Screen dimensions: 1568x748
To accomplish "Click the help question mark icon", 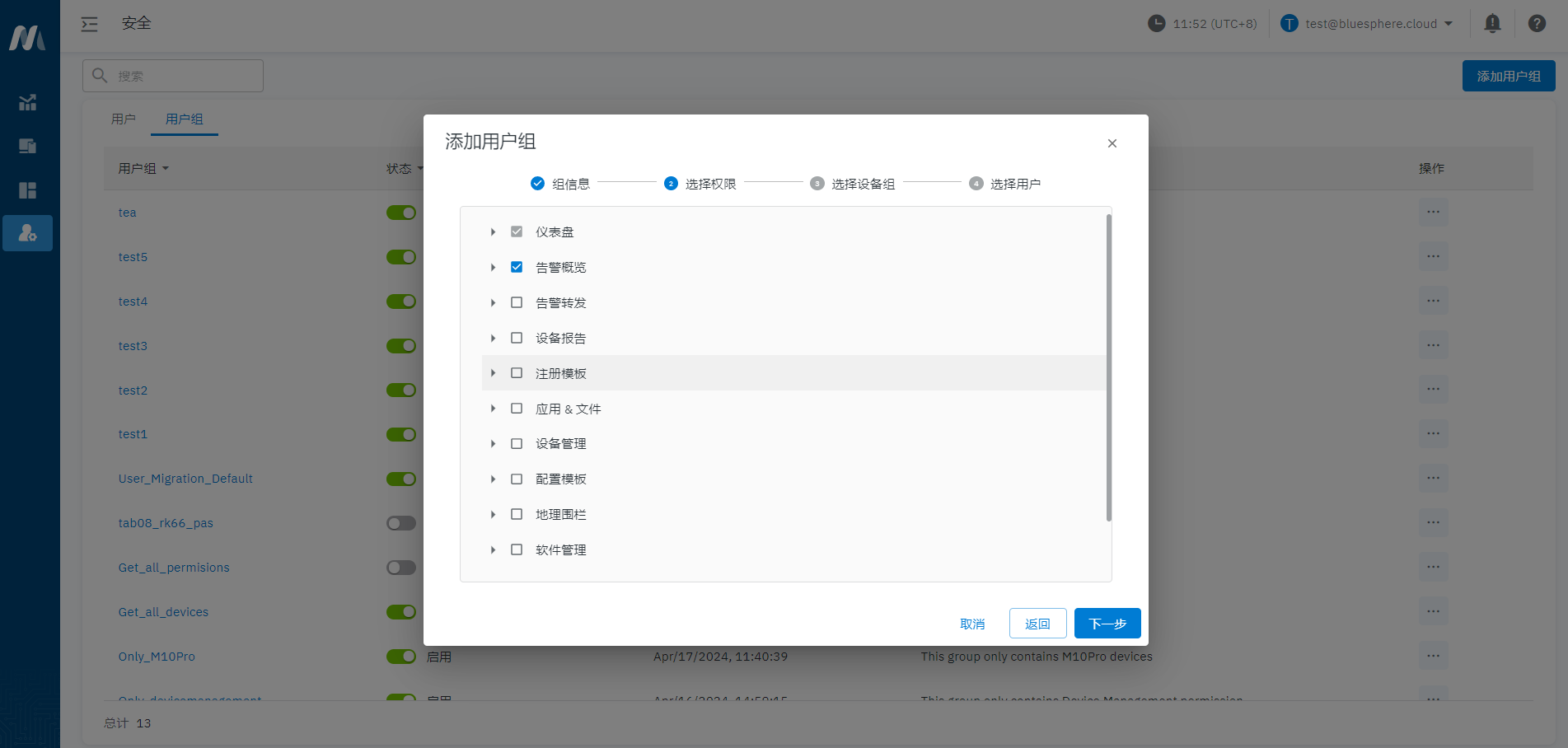I will 1536,23.
